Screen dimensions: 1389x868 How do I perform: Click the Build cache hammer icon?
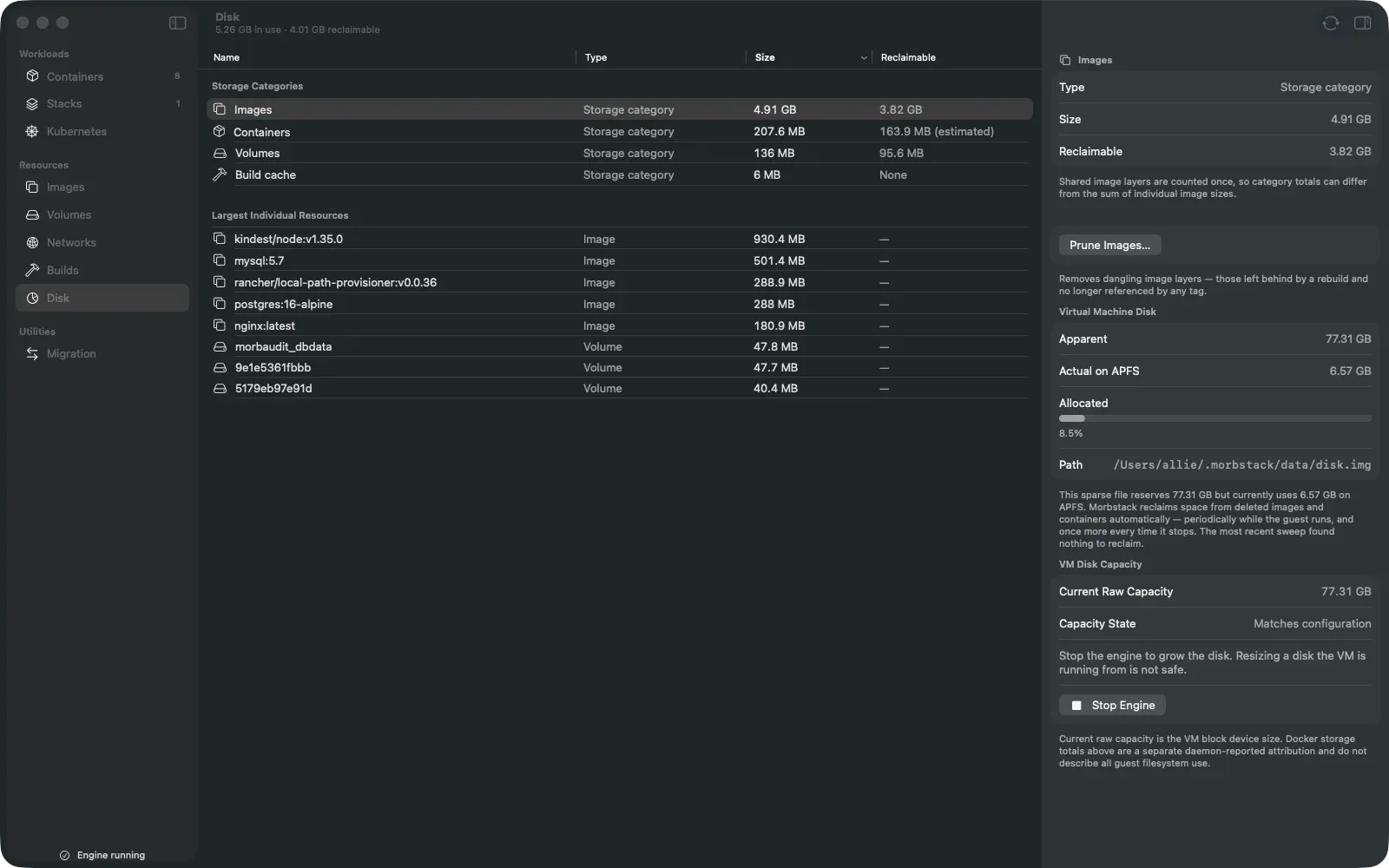coord(220,174)
